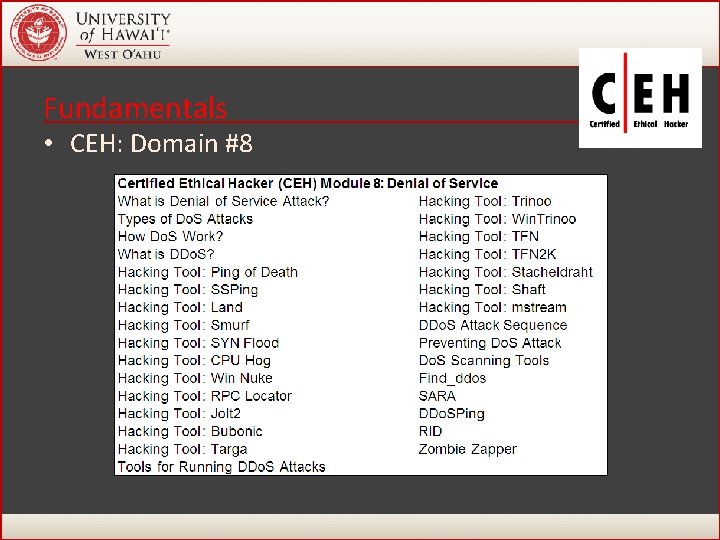Select the Fundamentals slide title
This screenshot has height=540, width=720.
135,108
